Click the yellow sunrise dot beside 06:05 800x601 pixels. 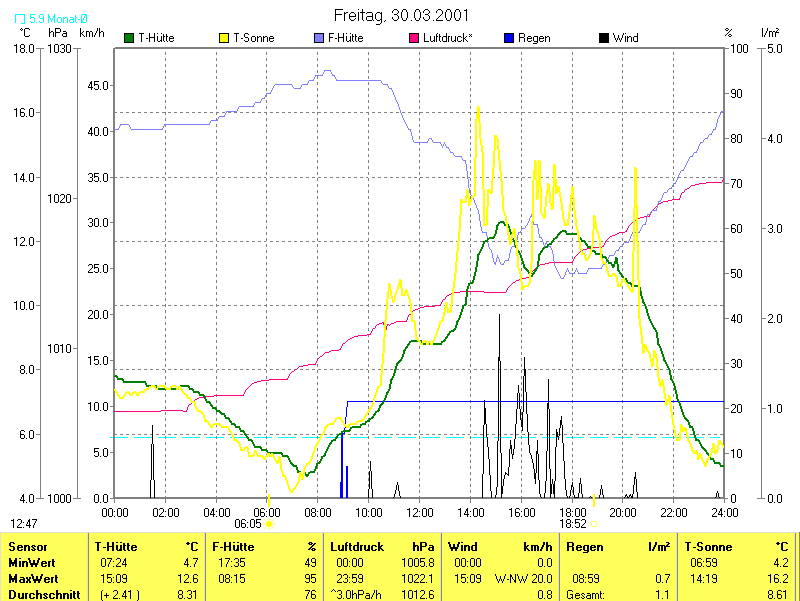click(269, 523)
